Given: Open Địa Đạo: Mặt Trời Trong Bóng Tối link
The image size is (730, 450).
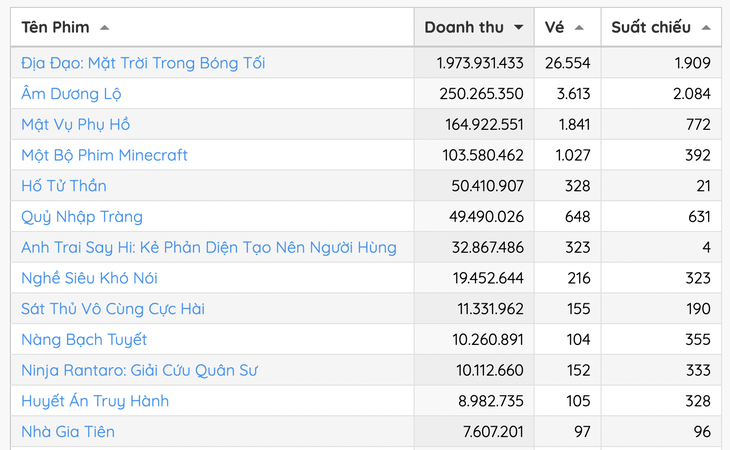Looking at the screenshot, I should 143,63.
